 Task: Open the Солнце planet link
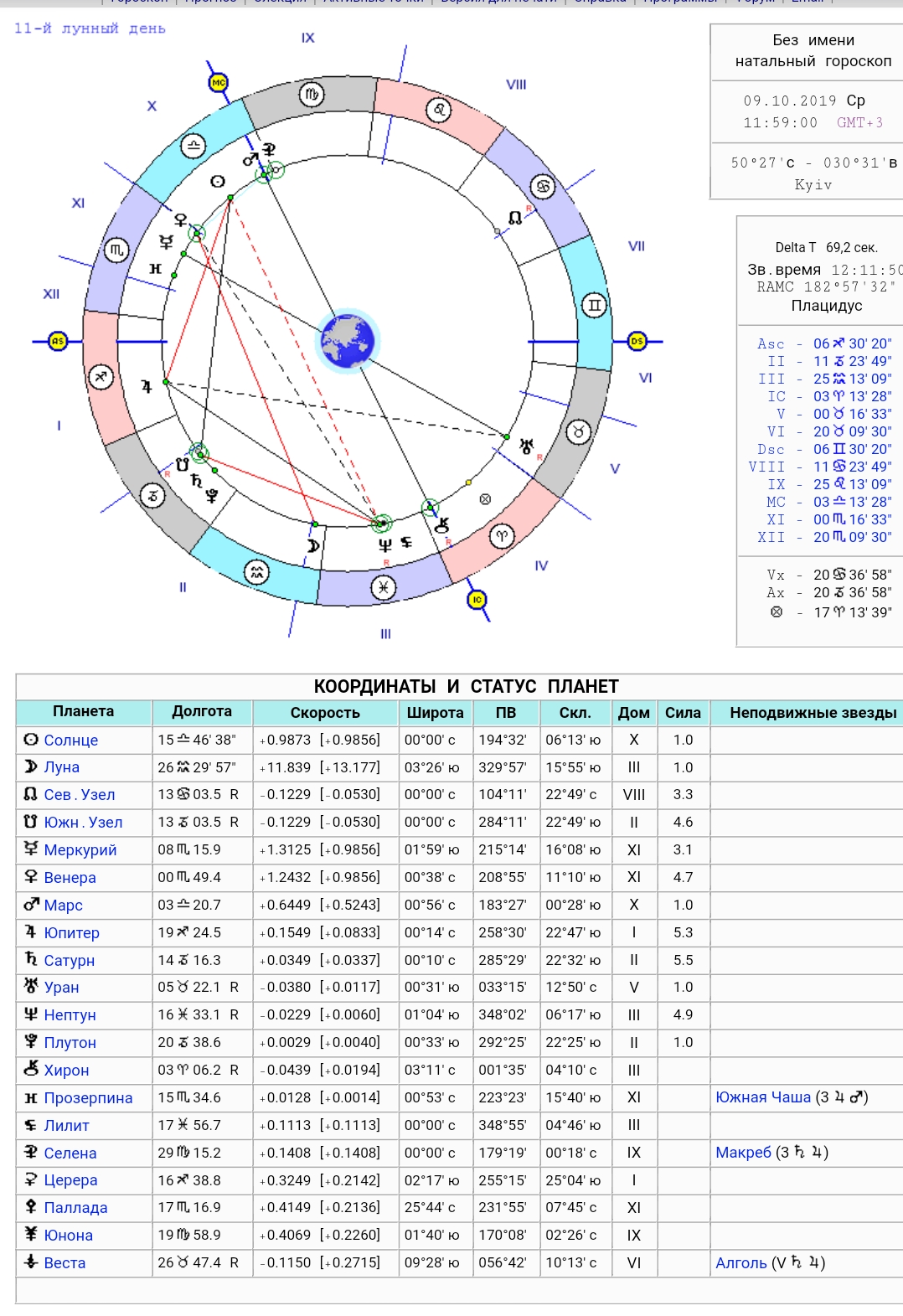tap(70, 741)
